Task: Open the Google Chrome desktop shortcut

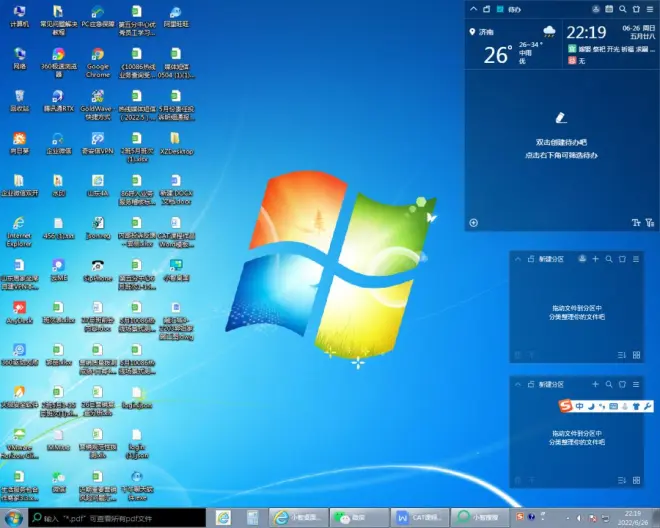Action: pyautogui.click(x=98, y=56)
